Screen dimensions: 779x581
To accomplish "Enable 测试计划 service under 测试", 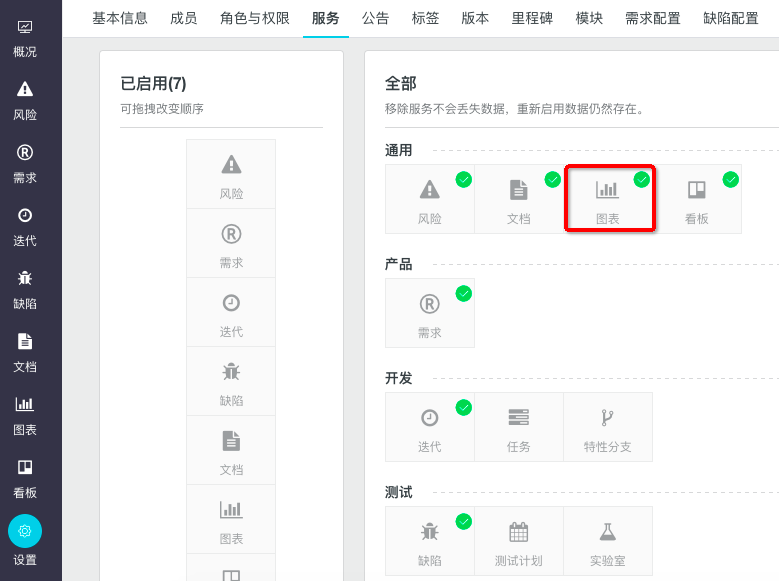I will coord(519,541).
